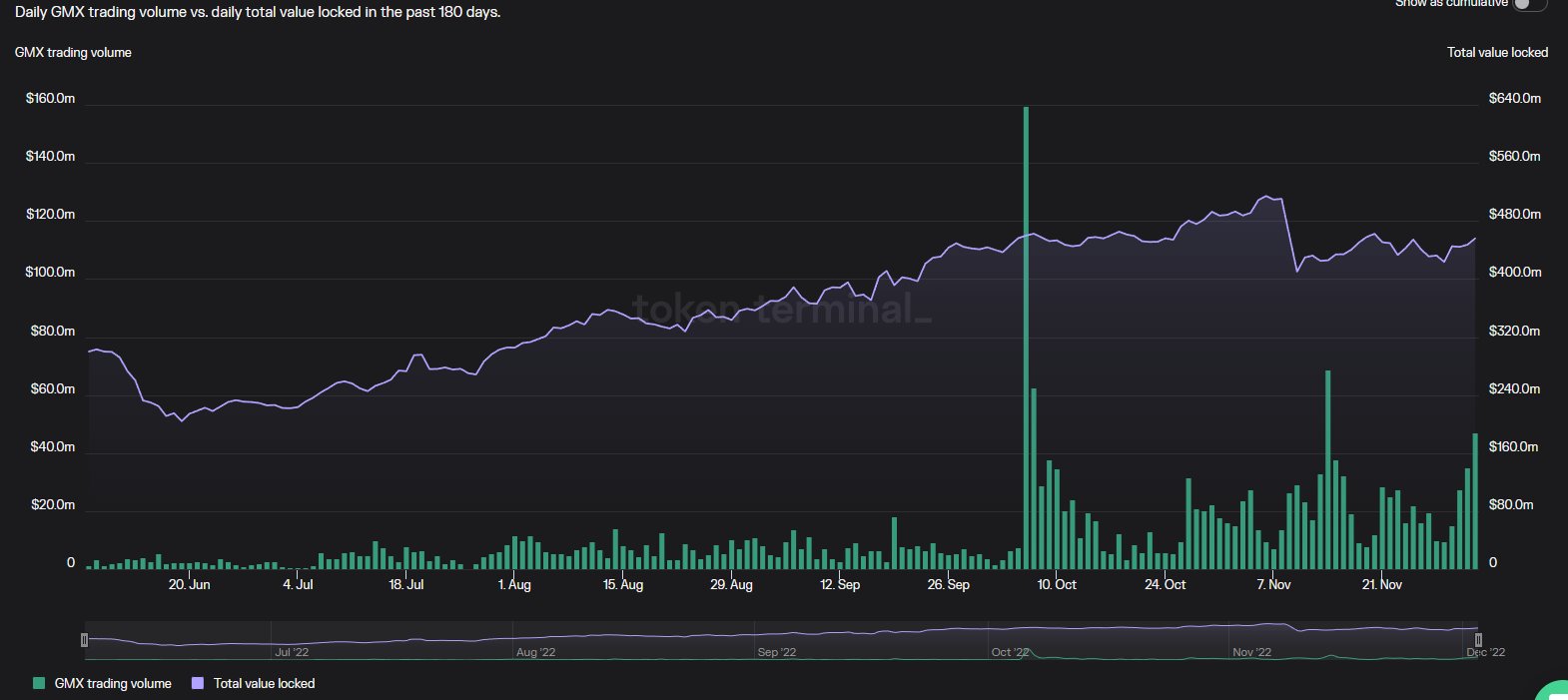Click Jul '22 in the range navigator

point(292,652)
